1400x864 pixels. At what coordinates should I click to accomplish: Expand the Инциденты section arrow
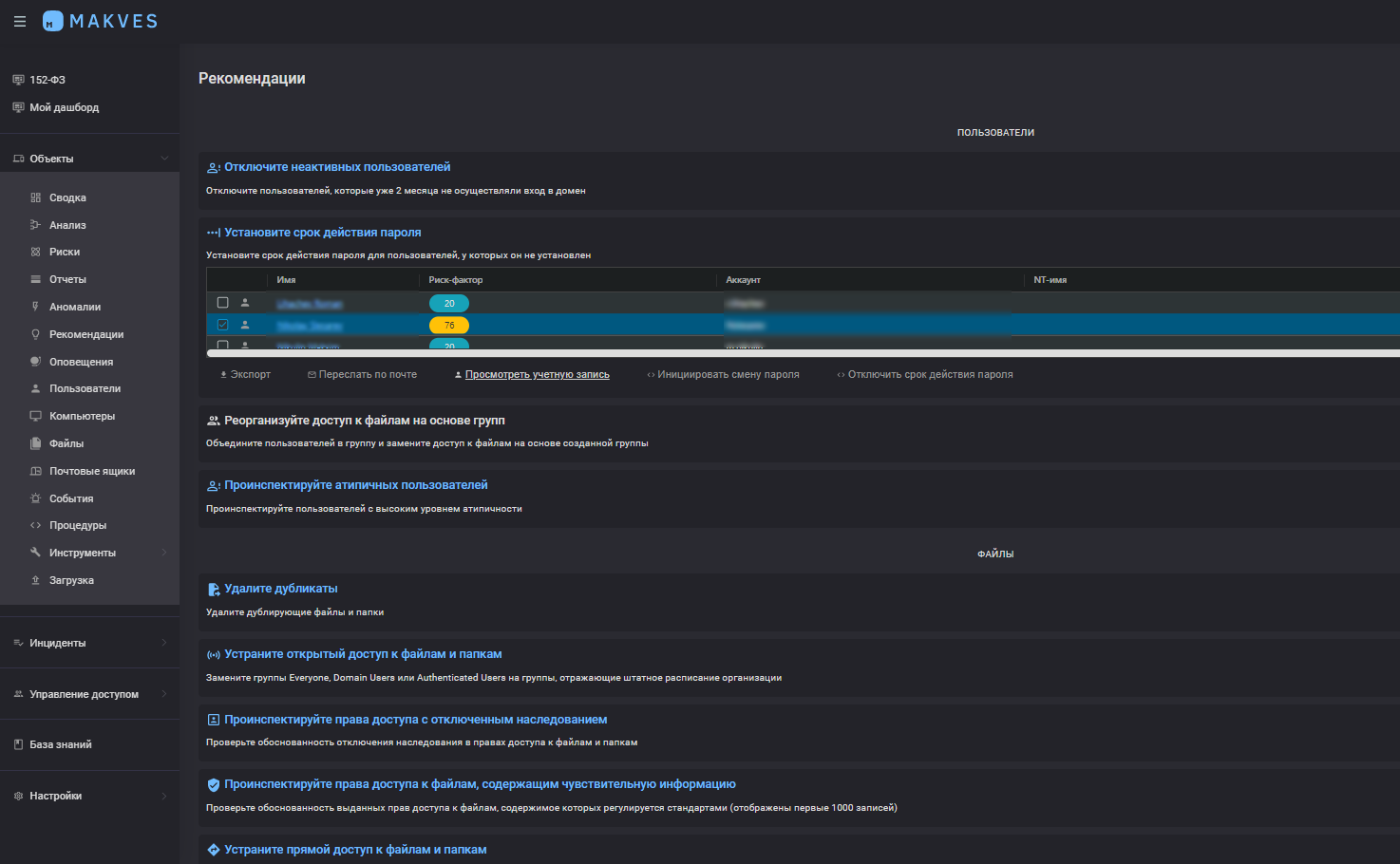coord(164,643)
